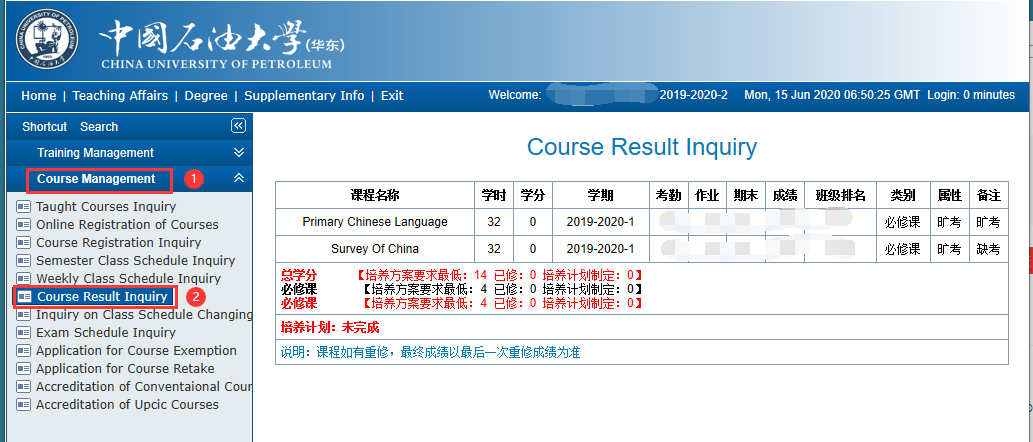
Task: Click icon next to Exam Schedule Inquiry
Action: [x=24, y=333]
